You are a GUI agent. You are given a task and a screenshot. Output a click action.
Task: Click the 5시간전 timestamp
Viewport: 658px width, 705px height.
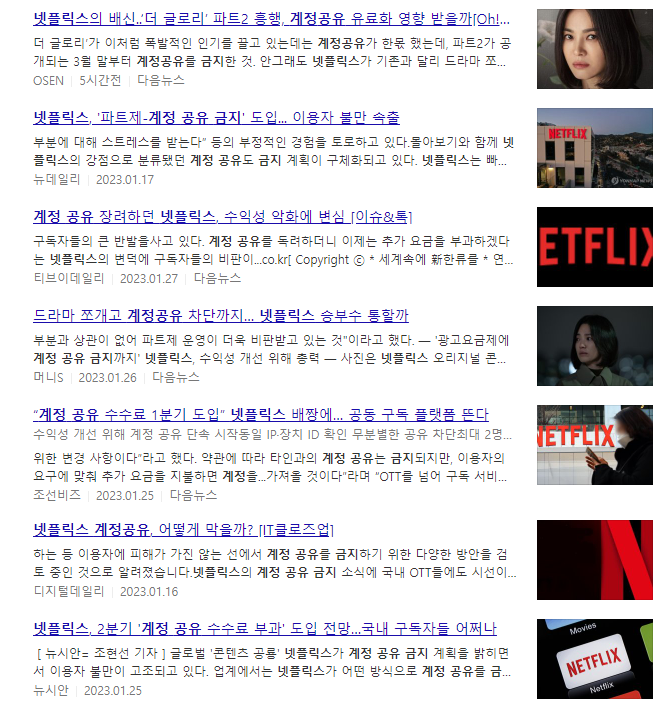(x=100, y=80)
